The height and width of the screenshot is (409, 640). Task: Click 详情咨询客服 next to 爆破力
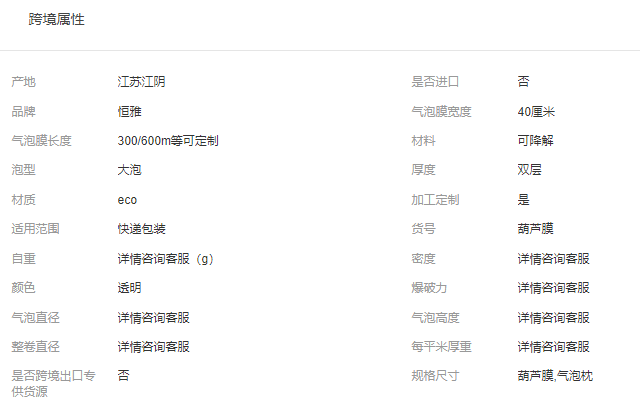pyautogui.click(x=554, y=288)
